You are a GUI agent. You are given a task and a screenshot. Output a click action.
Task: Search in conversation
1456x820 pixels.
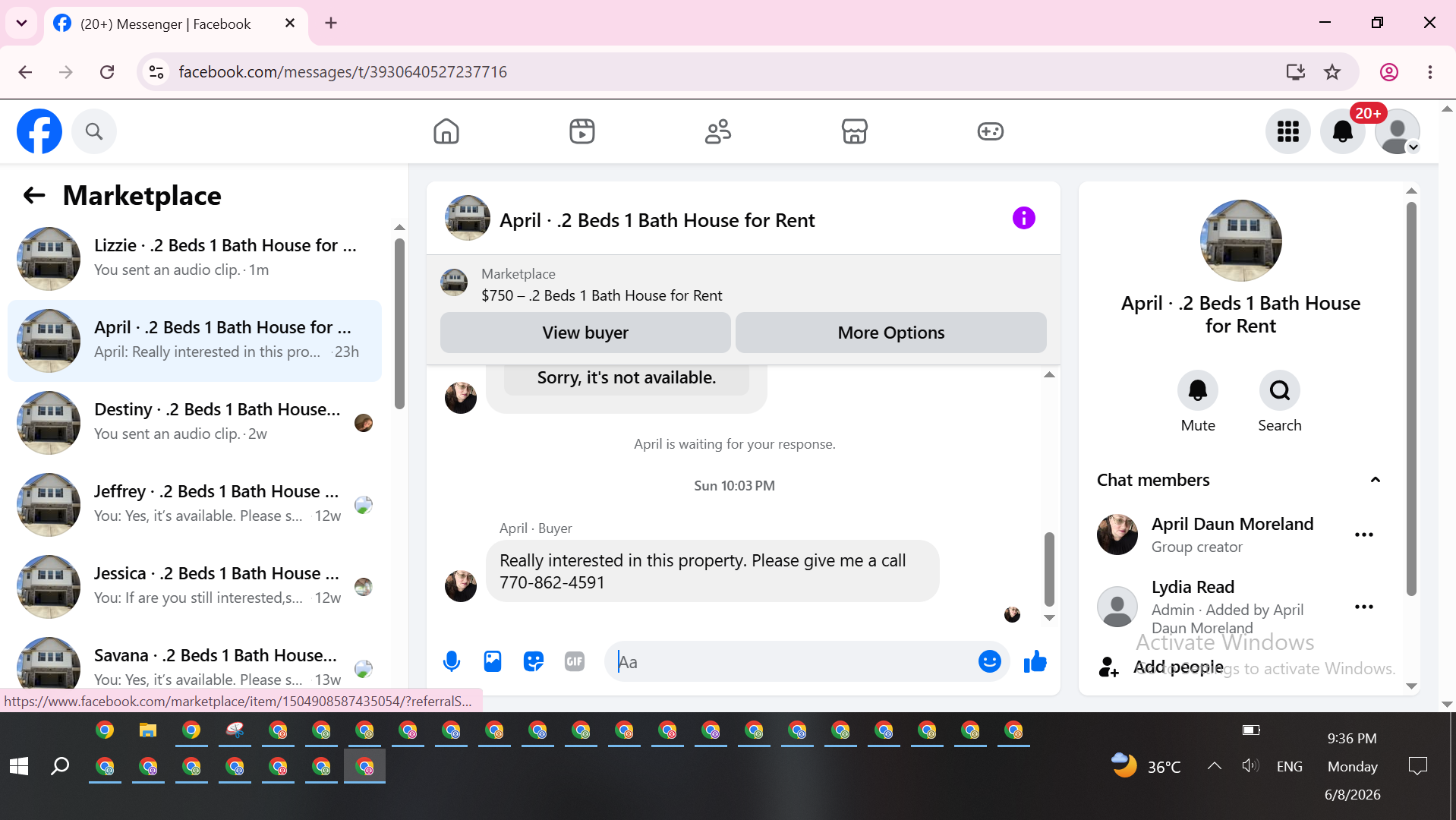pyautogui.click(x=1280, y=390)
